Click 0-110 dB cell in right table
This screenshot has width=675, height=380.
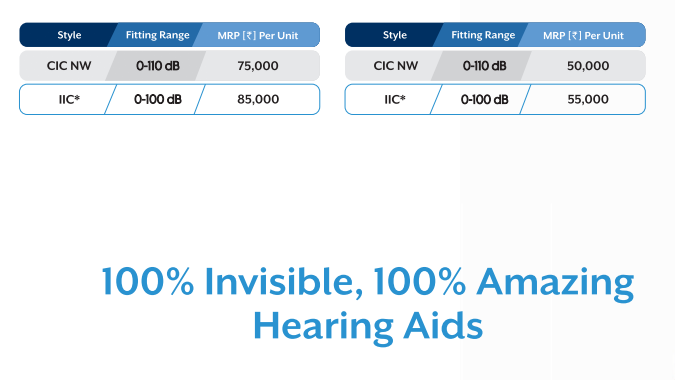pos(484,66)
